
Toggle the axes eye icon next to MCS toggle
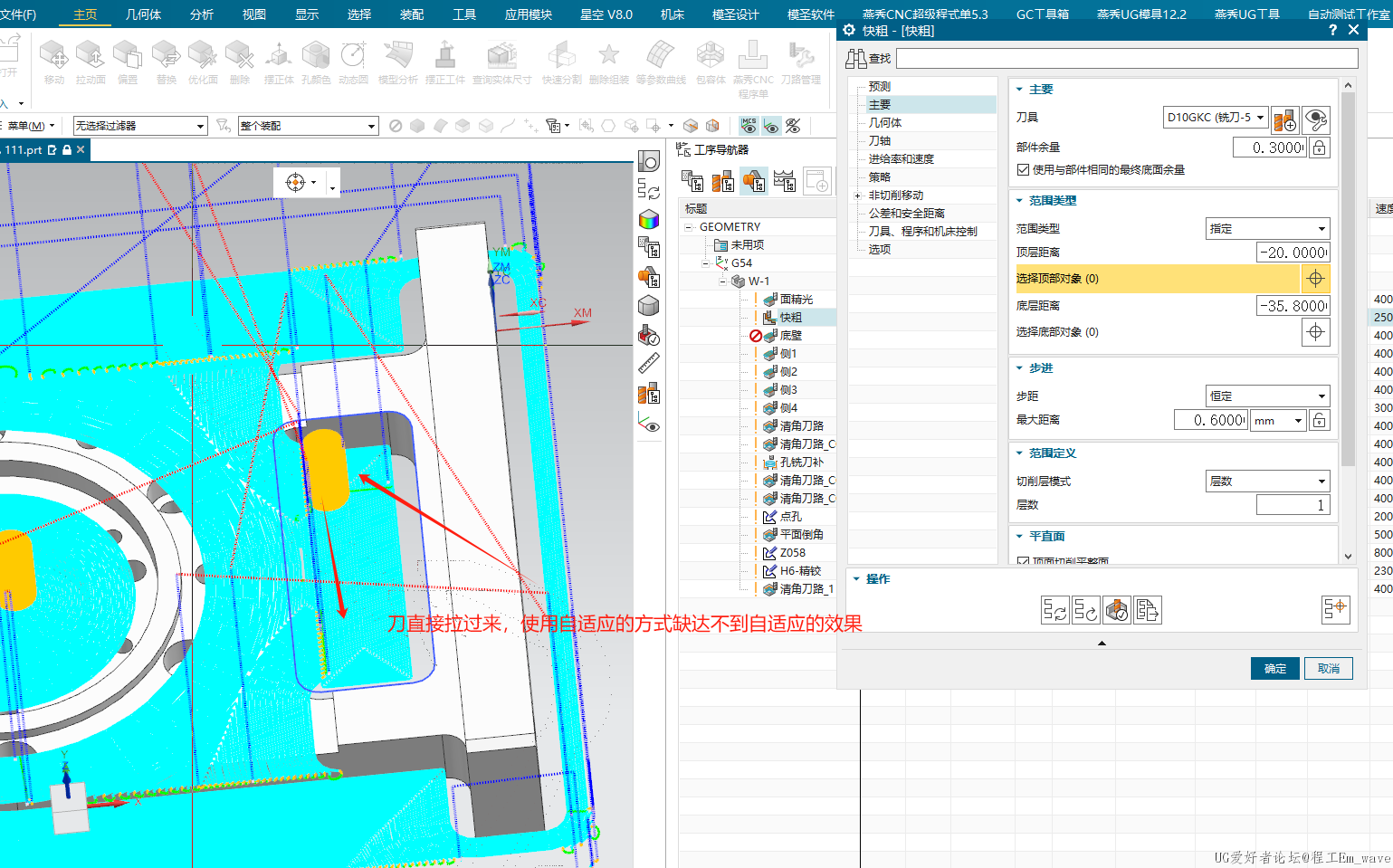click(771, 126)
